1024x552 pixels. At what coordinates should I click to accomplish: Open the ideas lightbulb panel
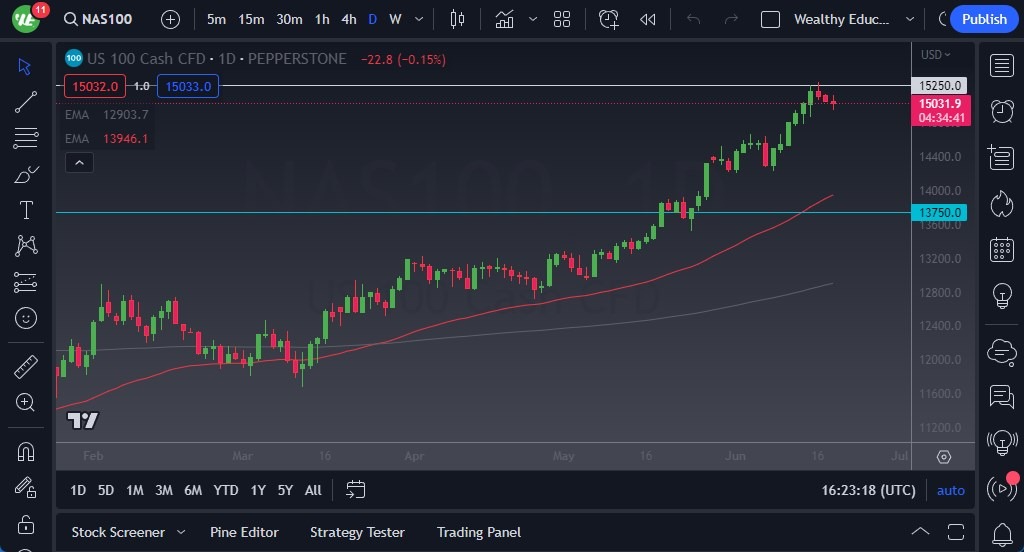pyautogui.click(x=1001, y=296)
